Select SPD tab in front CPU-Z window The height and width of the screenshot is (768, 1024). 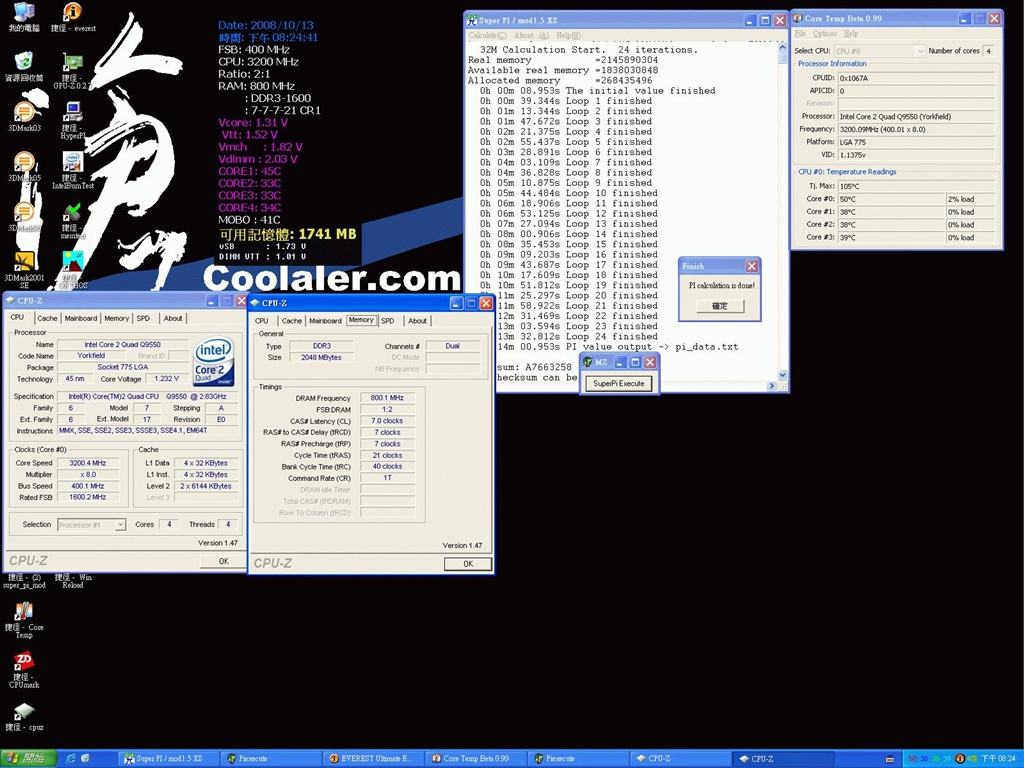388,321
